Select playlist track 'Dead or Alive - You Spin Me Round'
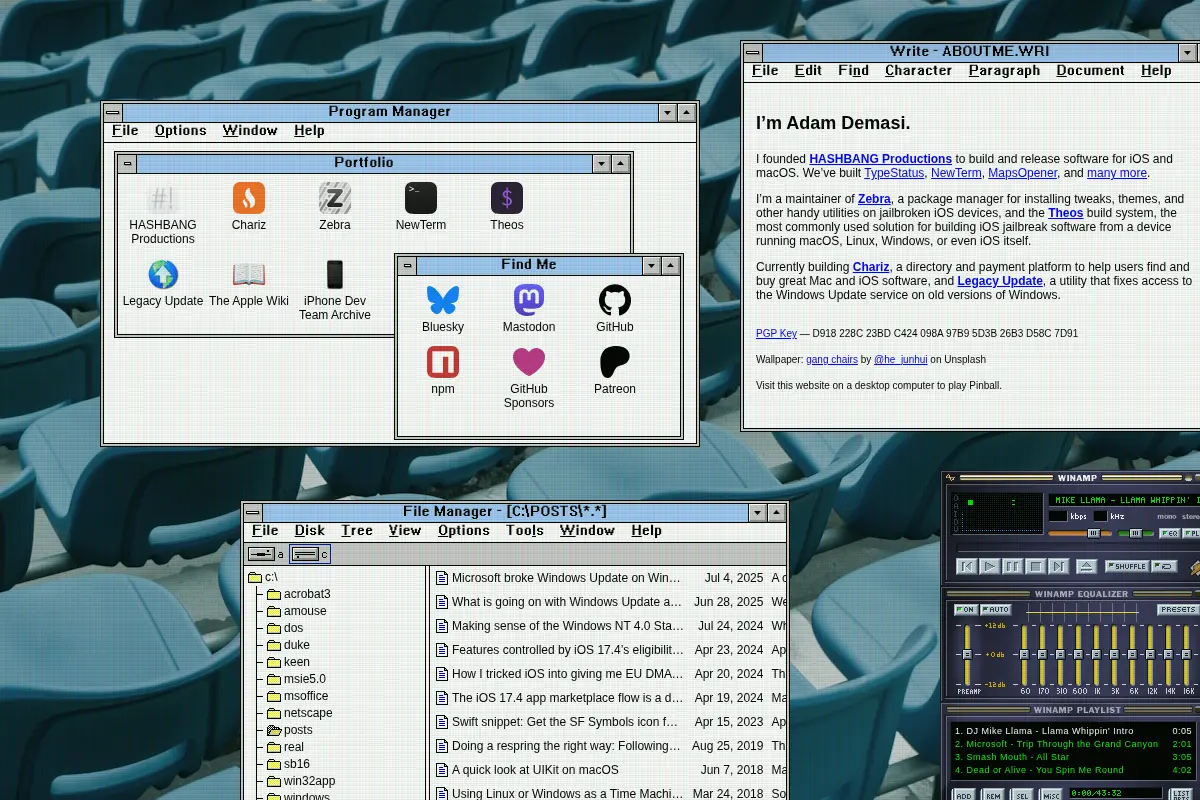 (1074, 770)
